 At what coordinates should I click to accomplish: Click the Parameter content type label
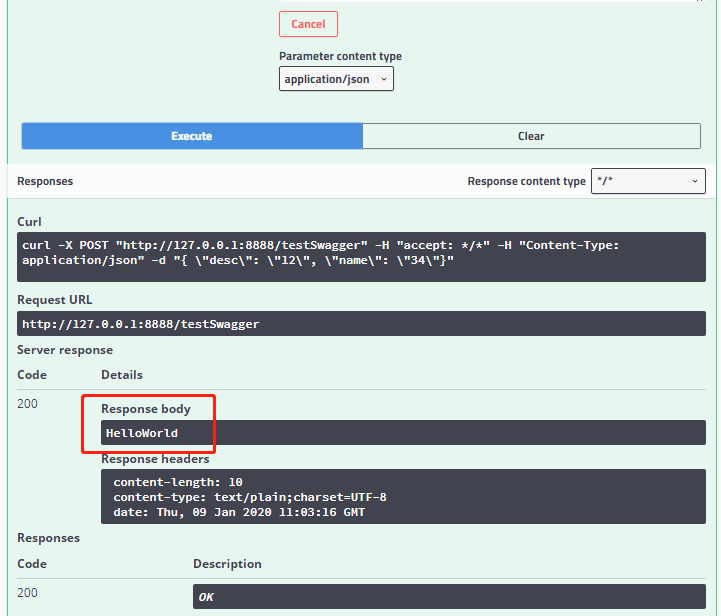click(340, 56)
